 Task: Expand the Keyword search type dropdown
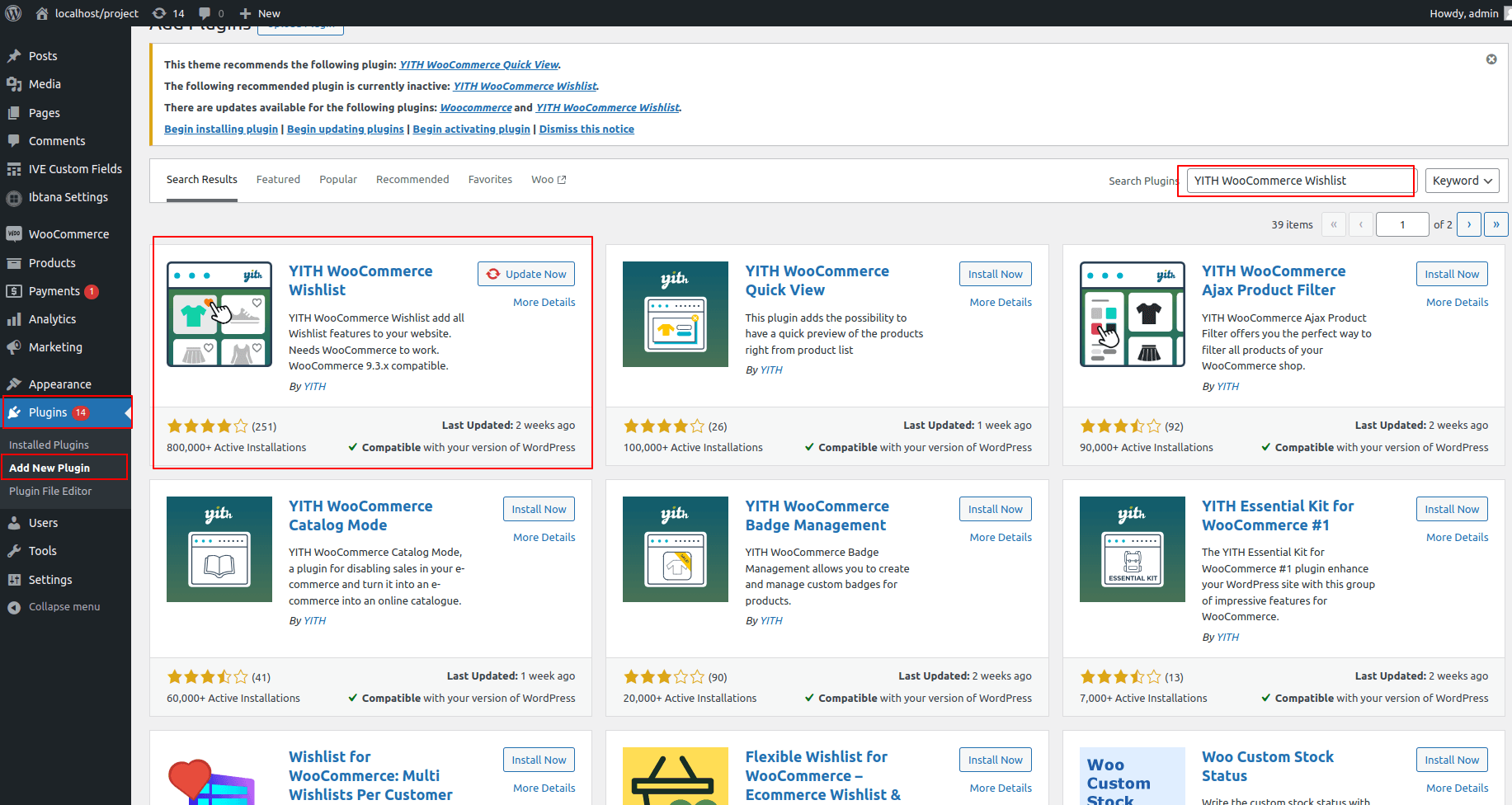pos(1462,181)
